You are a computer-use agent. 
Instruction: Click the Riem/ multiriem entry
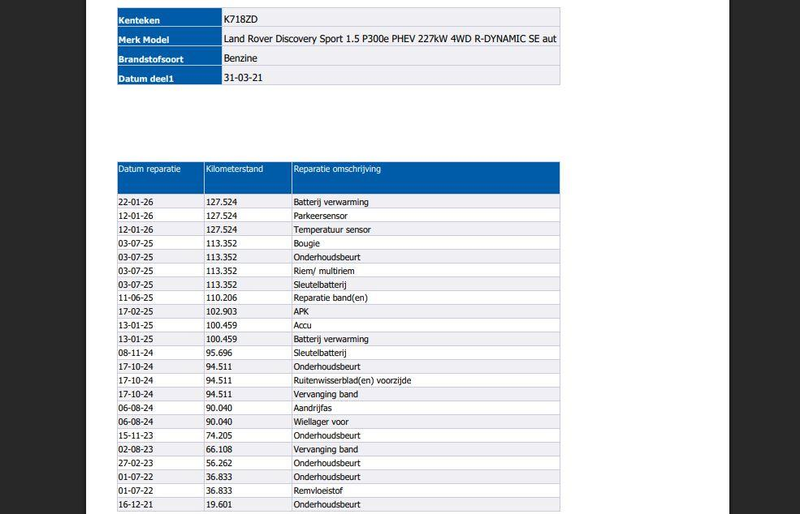click(x=324, y=271)
